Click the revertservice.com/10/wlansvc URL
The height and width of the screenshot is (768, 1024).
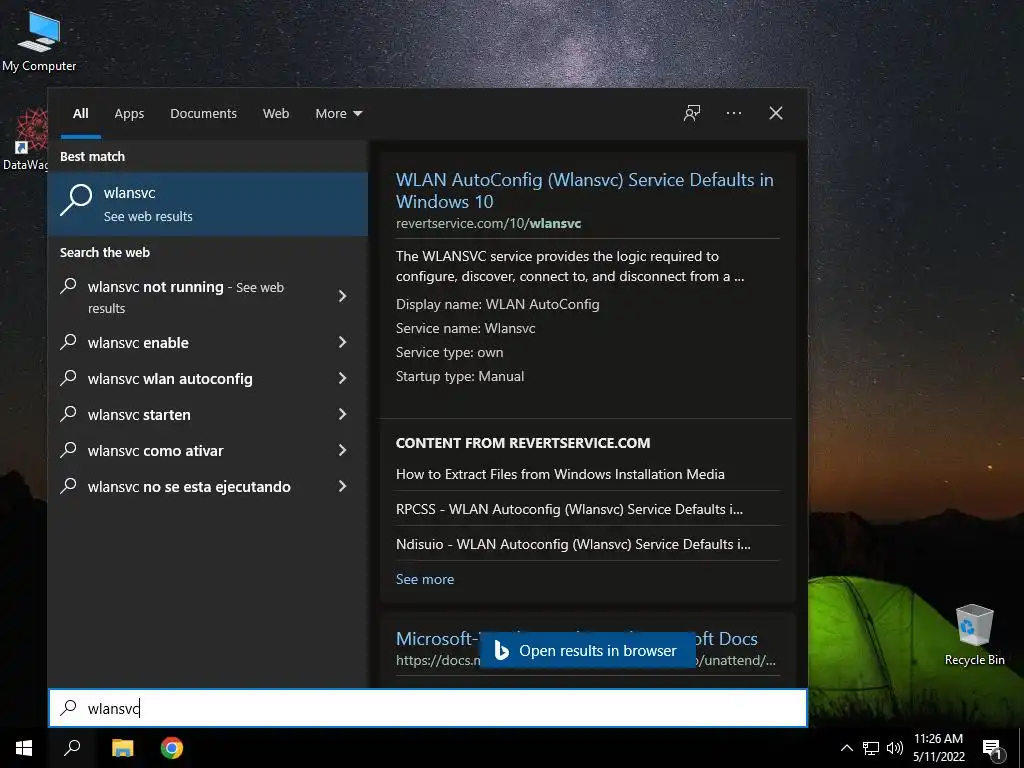[x=488, y=223]
